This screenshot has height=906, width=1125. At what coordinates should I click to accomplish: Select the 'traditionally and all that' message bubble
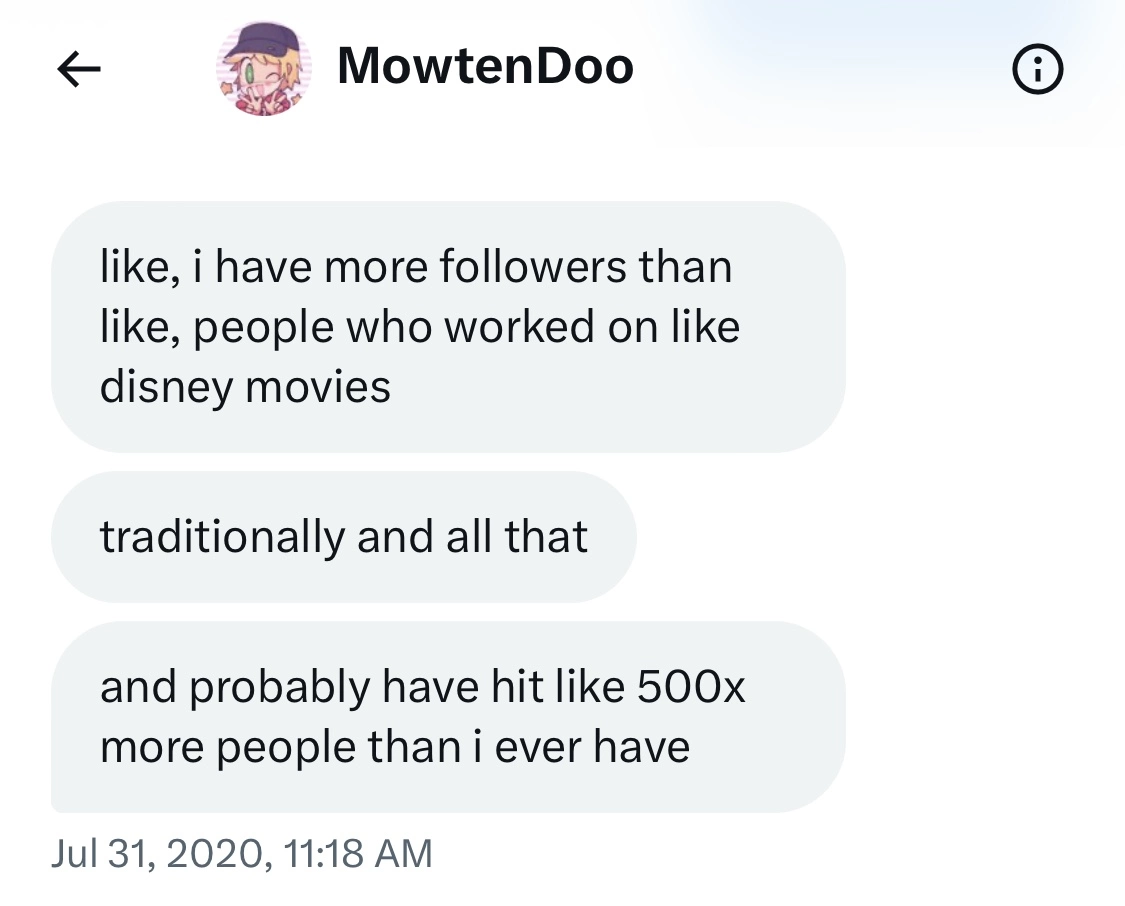(344, 537)
